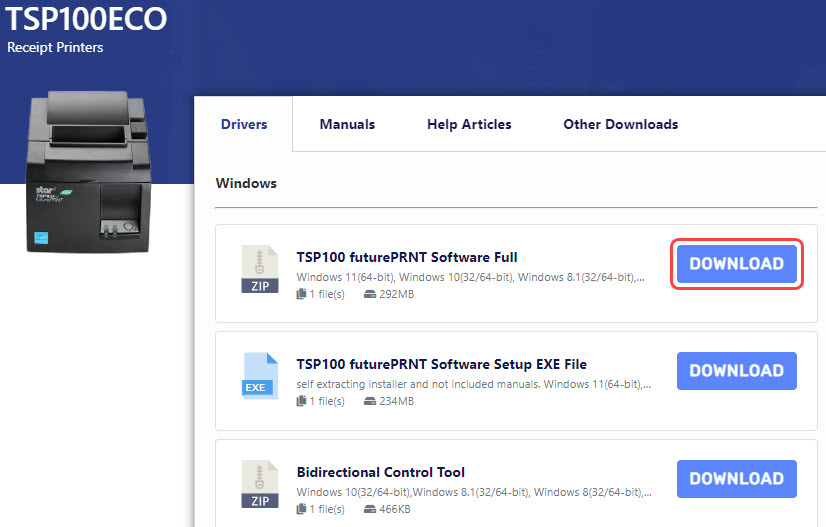Download the Bidirectional Control Tool
826x527 pixels.
pos(736,479)
